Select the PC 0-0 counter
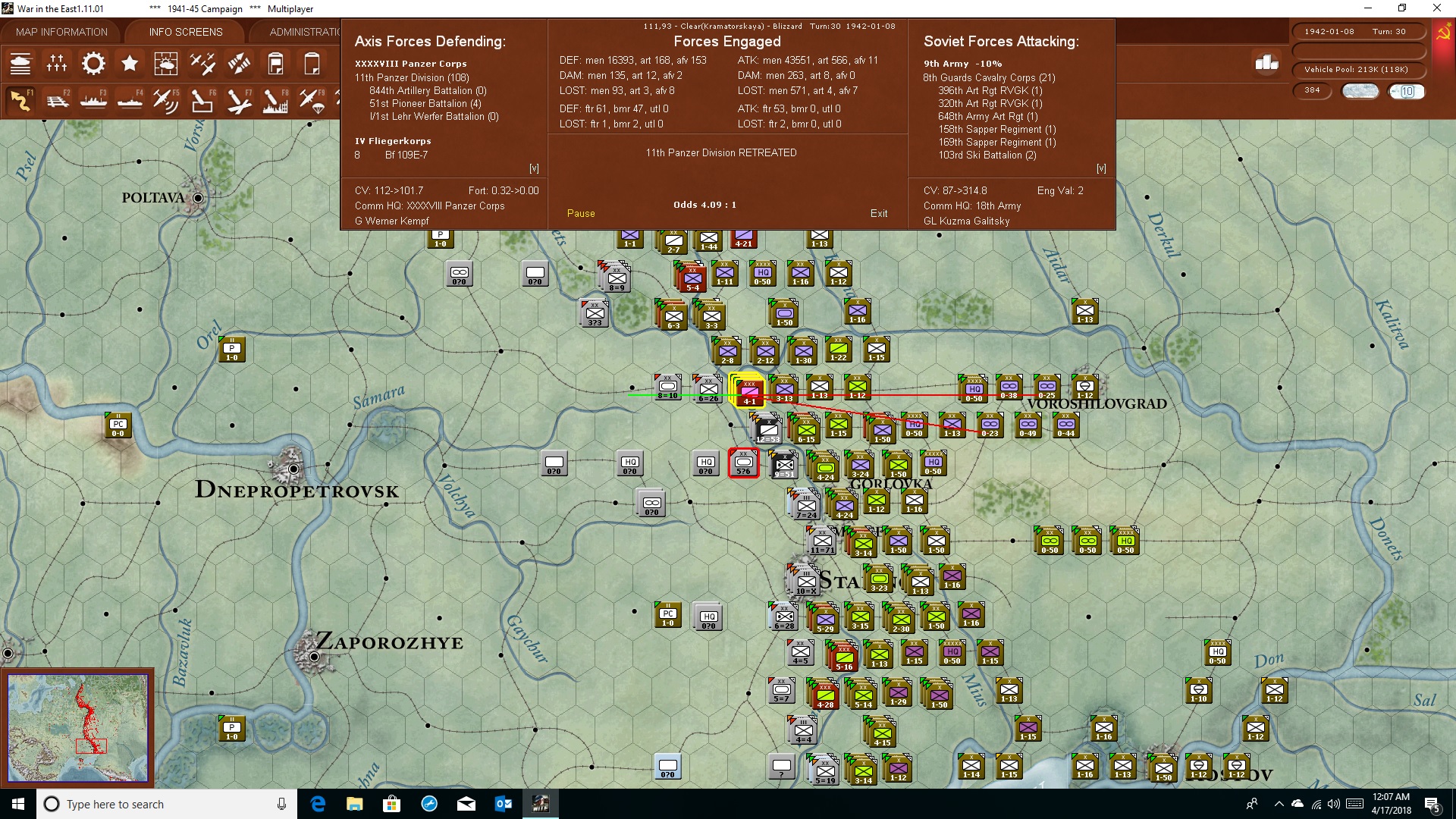1456x819 pixels. [118, 425]
